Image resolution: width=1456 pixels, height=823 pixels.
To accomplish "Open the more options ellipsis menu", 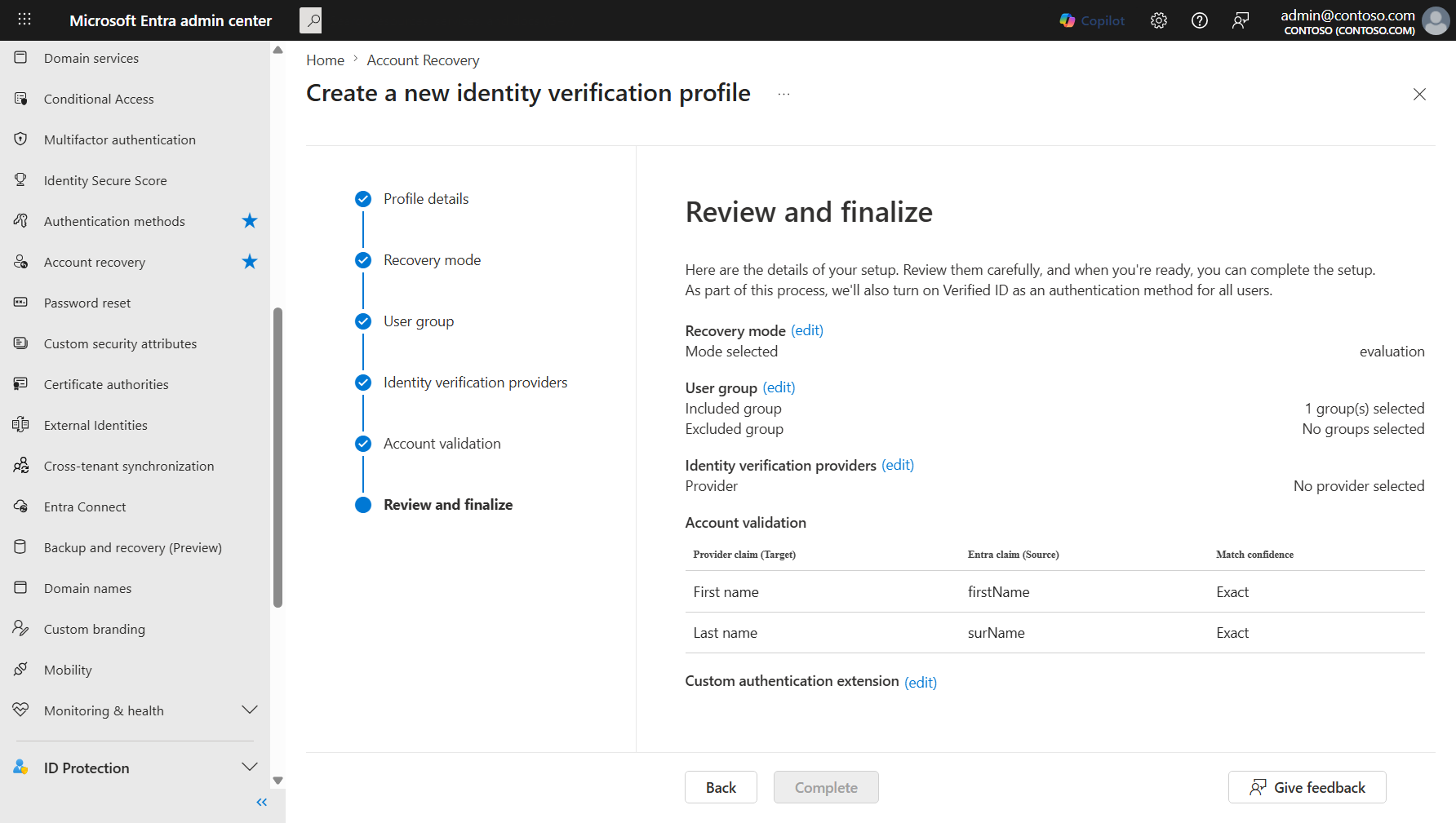I will [783, 94].
